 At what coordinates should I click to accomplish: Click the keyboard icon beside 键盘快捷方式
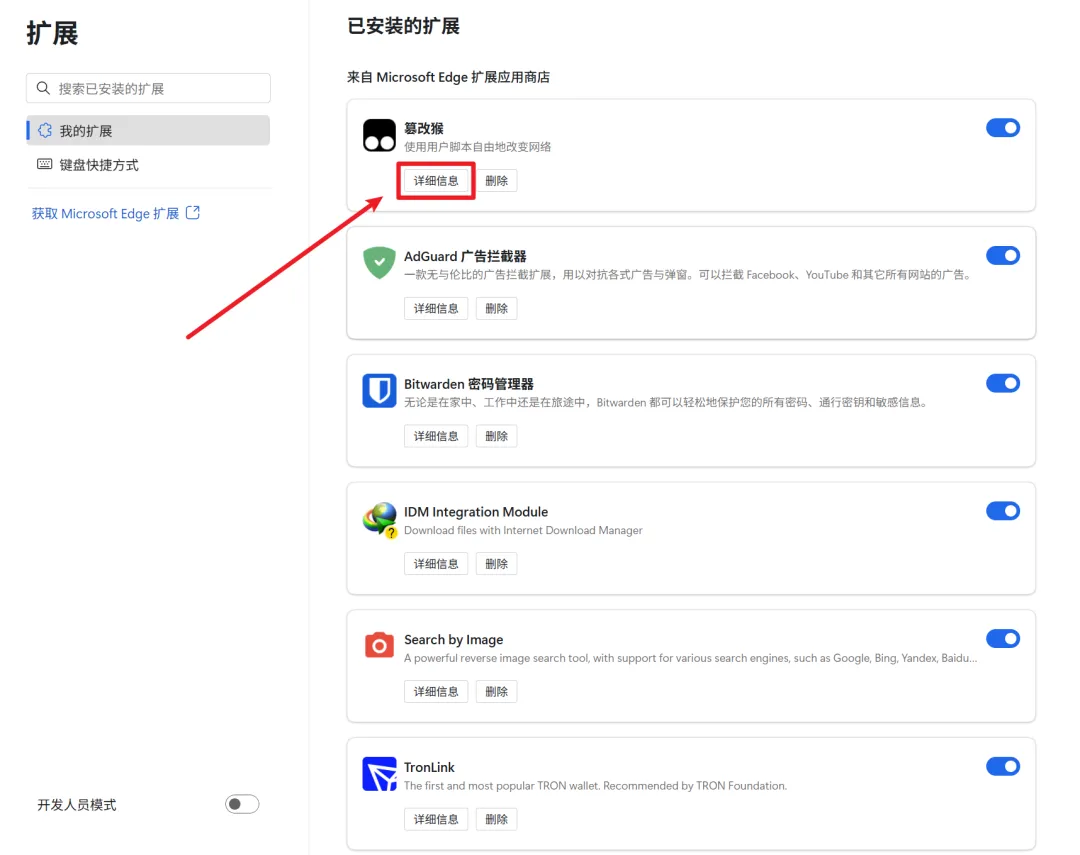pyautogui.click(x=45, y=164)
